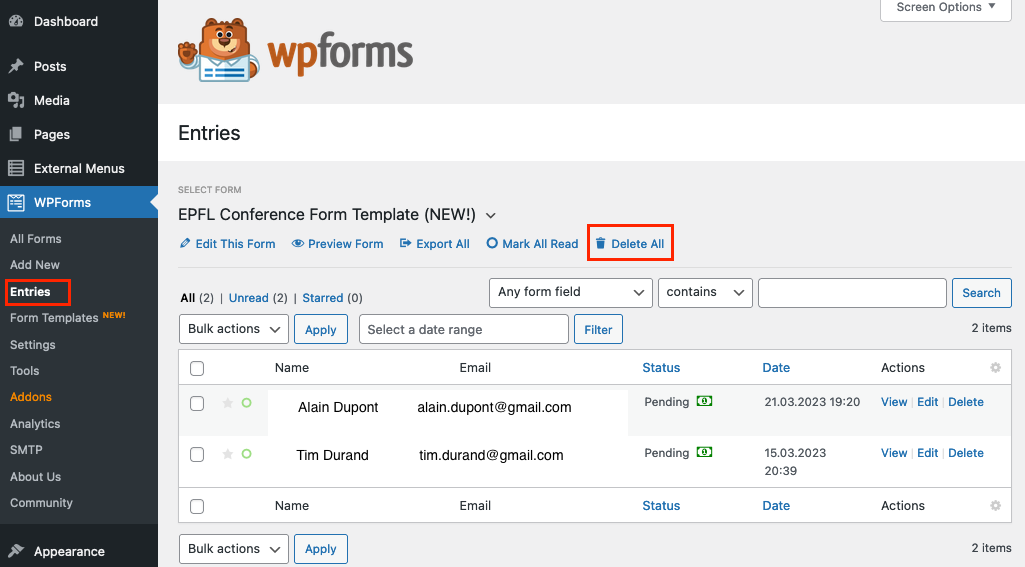
Task: Click the WPForms sidebar icon
Action: click(x=16, y=202)
